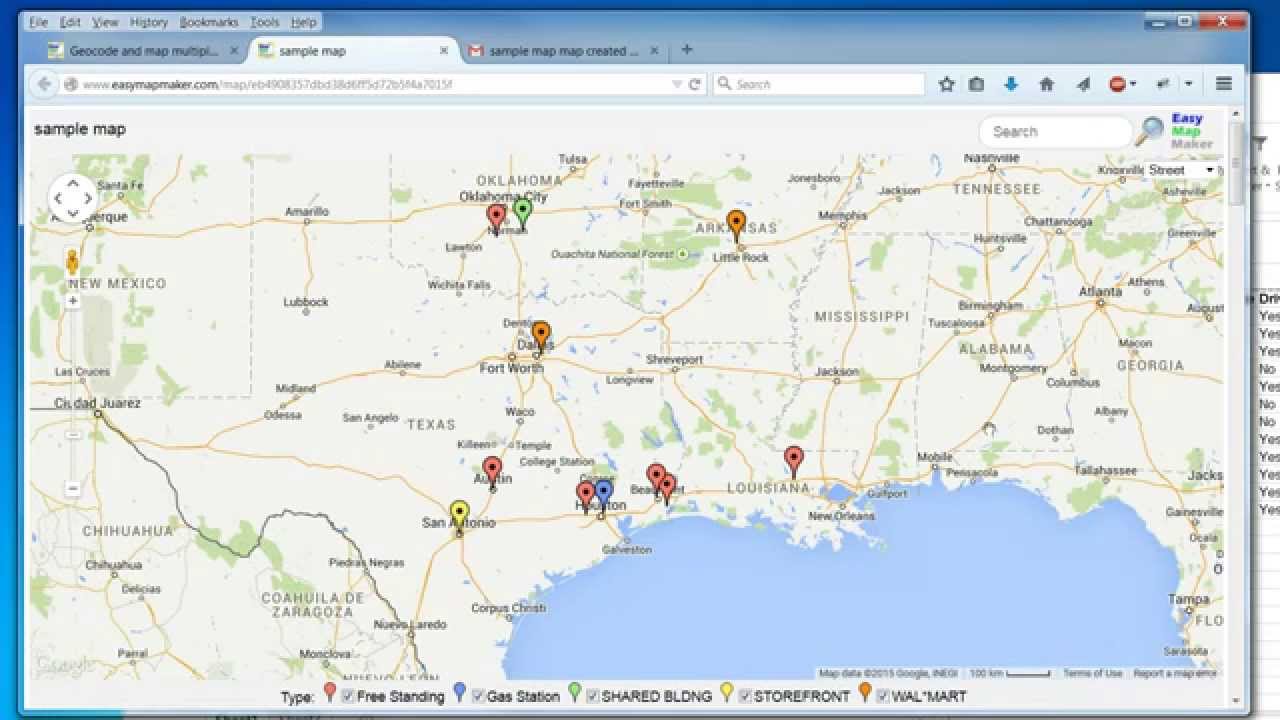Screen dimensions: 1280x720
Task: Open the Firefox hamburger menu icon
Action: coord(1223,84)
